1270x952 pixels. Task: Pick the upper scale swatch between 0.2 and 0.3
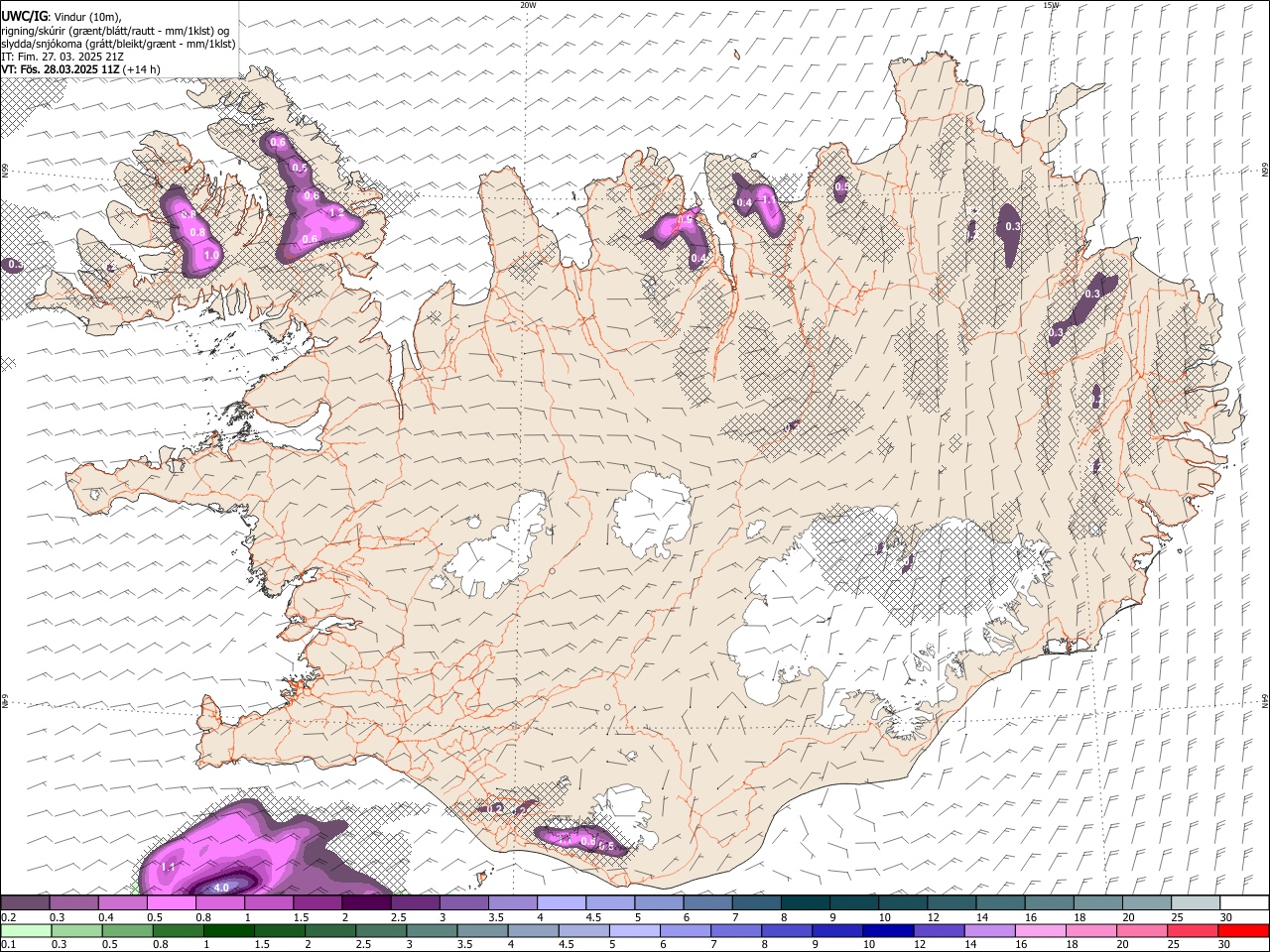coord(25,902)
